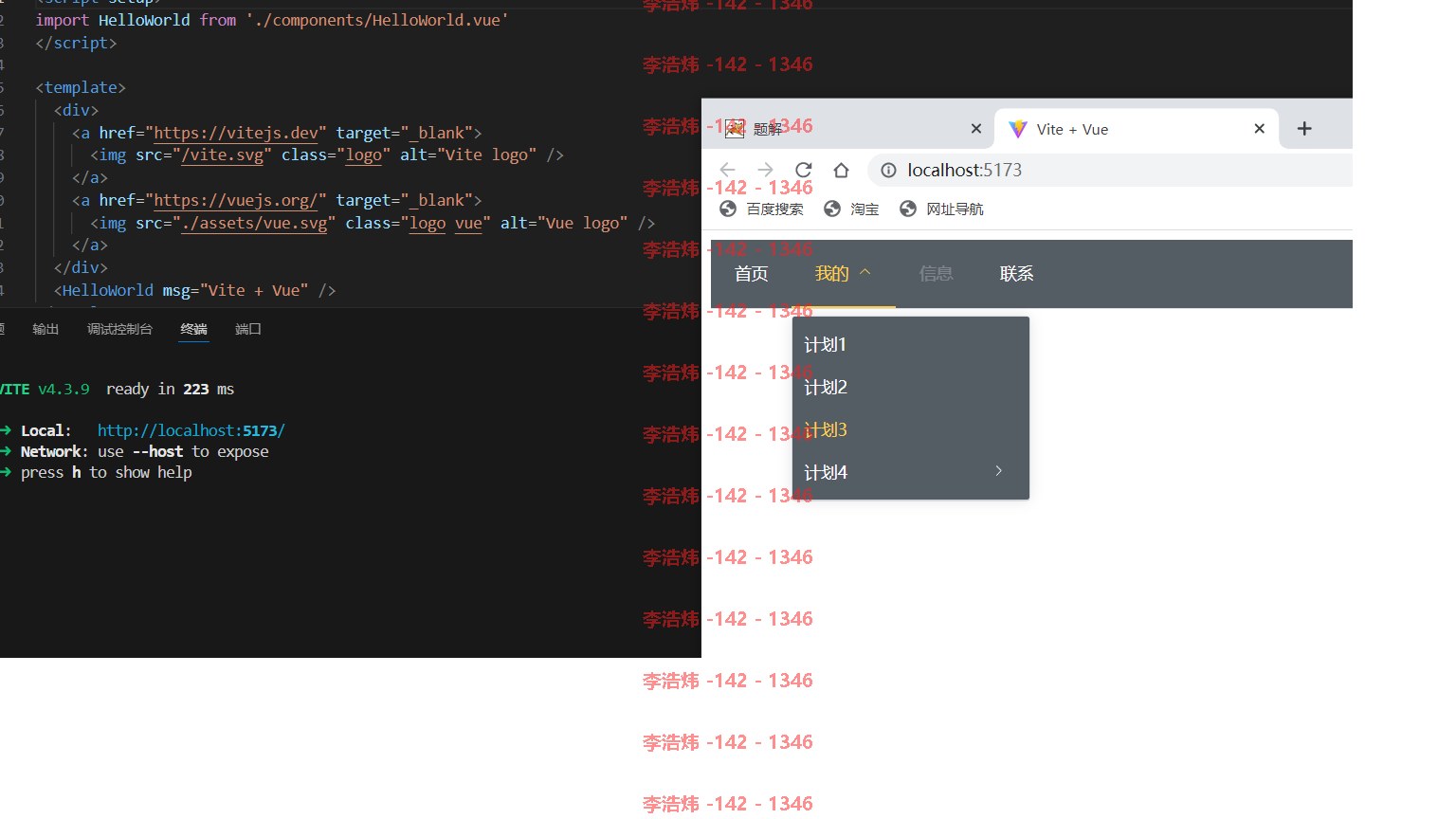Viewport: 1456px width, 819px height.
Task: Click the "ready in 223 ms" terminal text
Action: point(170,389)
